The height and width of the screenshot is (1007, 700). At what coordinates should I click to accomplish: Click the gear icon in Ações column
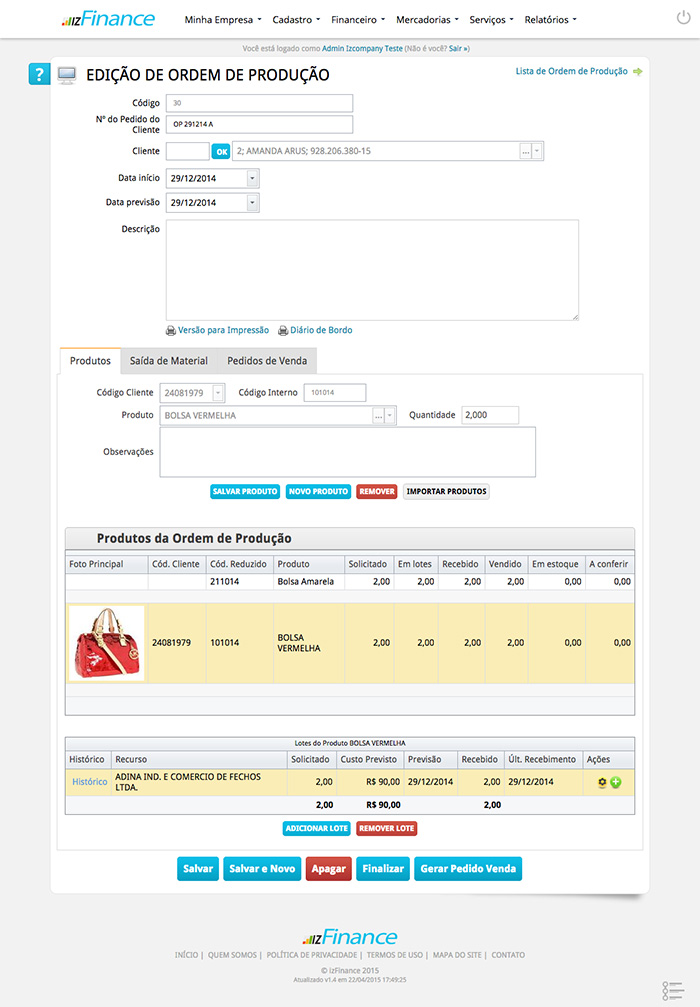pyautogui.click(x=602, y=782)
